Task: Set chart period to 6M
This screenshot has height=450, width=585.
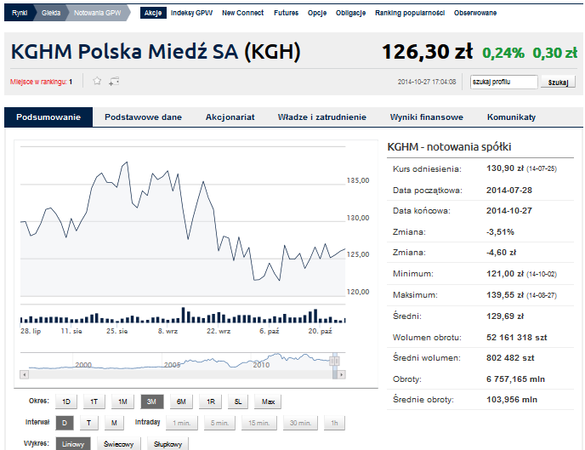Action: pyautogui.click(x=181, y=401)
